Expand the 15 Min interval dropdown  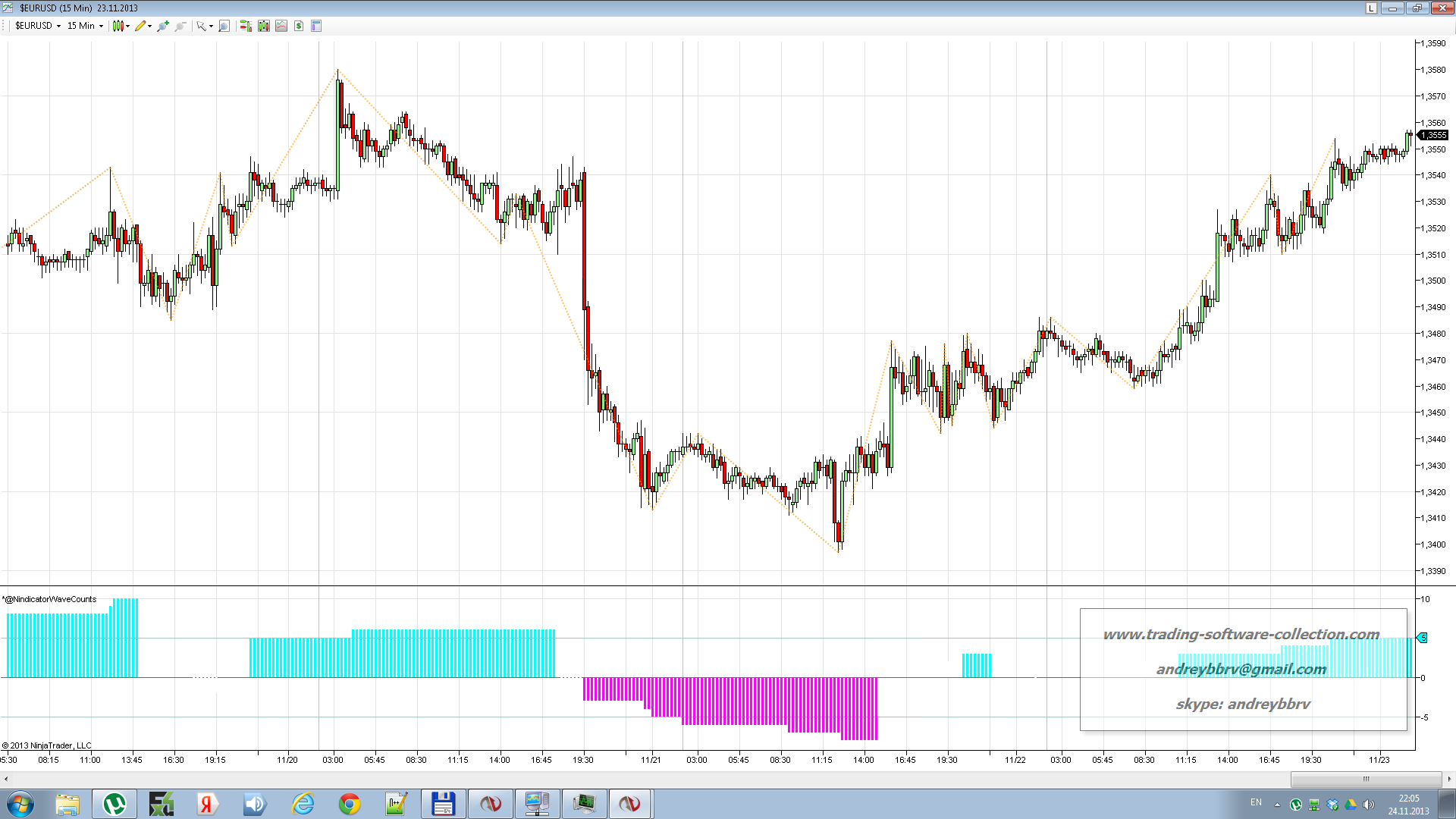tap(85, 26)
